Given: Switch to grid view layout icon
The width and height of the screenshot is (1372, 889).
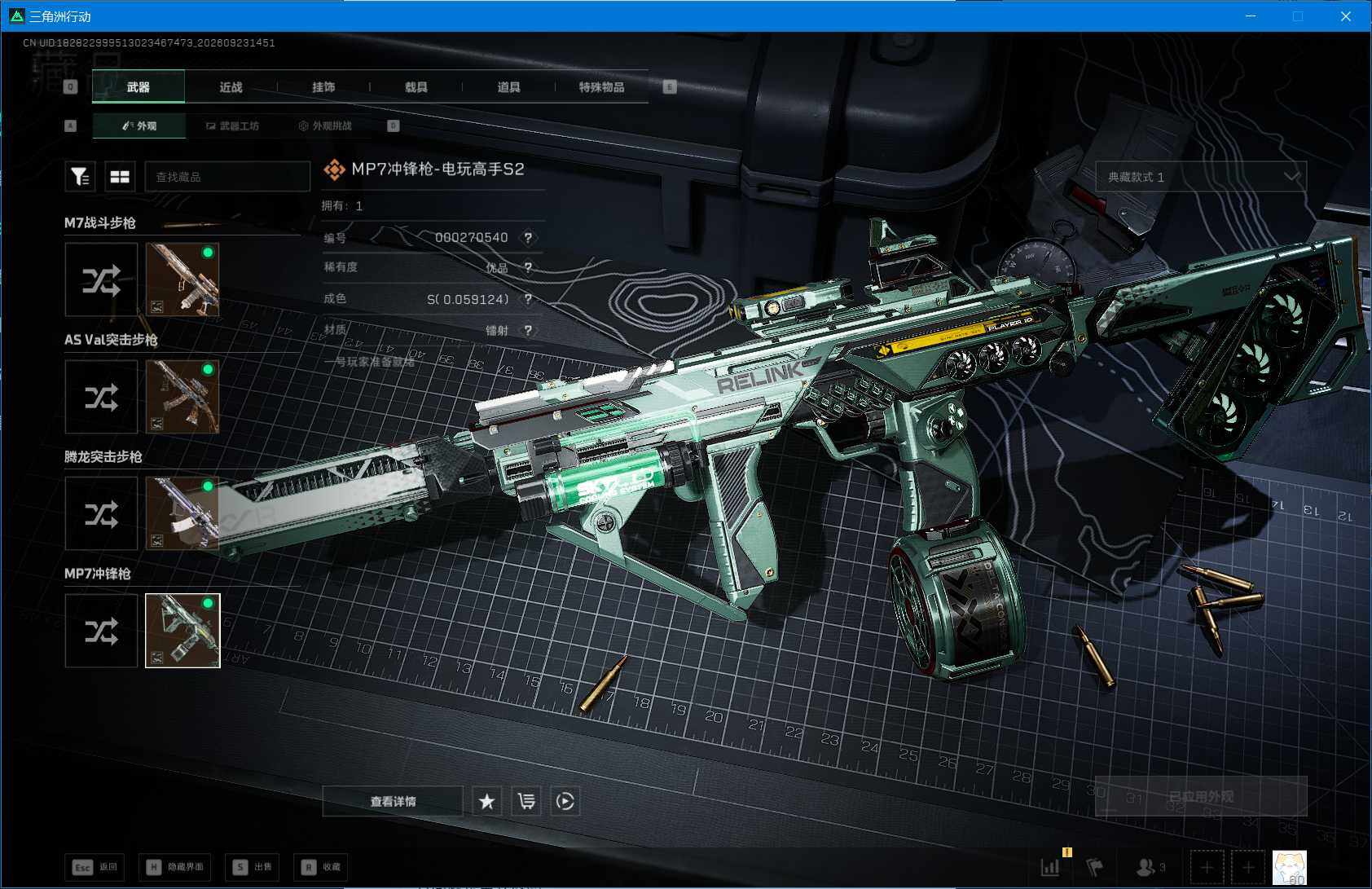Looking at the screenshot, I should coord(120,176).
